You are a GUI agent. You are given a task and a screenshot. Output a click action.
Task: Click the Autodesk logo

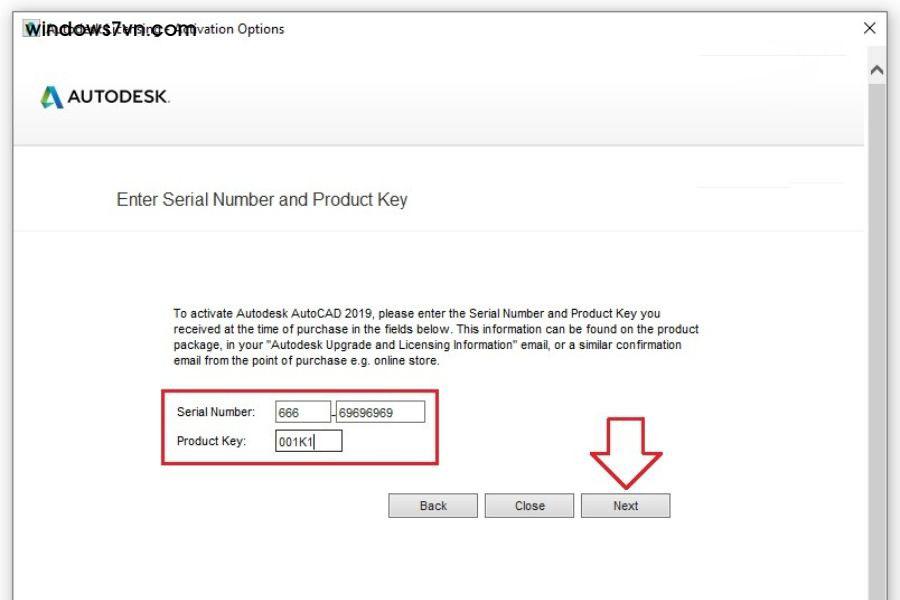[107, 98]
